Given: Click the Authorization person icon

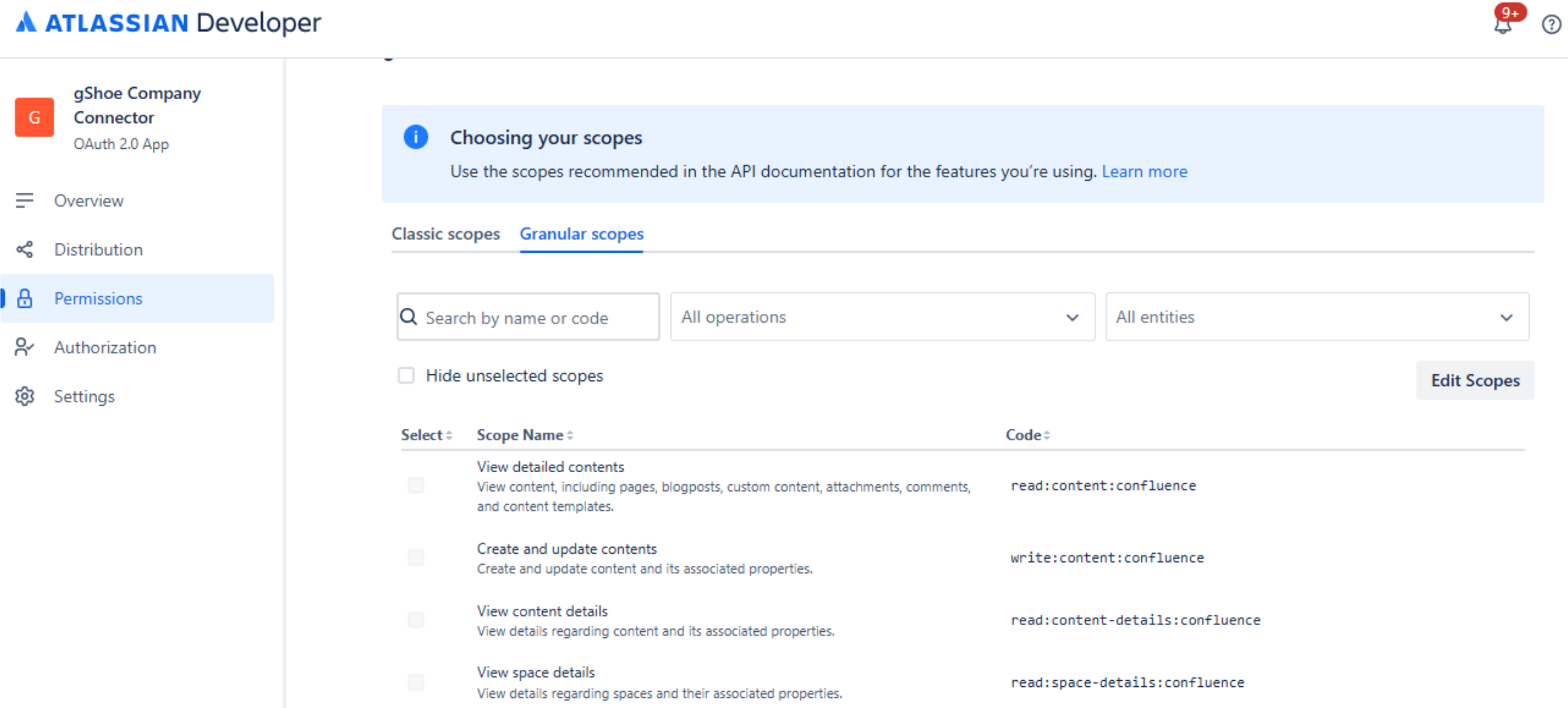Looking at the screenshot, I should [x=24, y=347].
